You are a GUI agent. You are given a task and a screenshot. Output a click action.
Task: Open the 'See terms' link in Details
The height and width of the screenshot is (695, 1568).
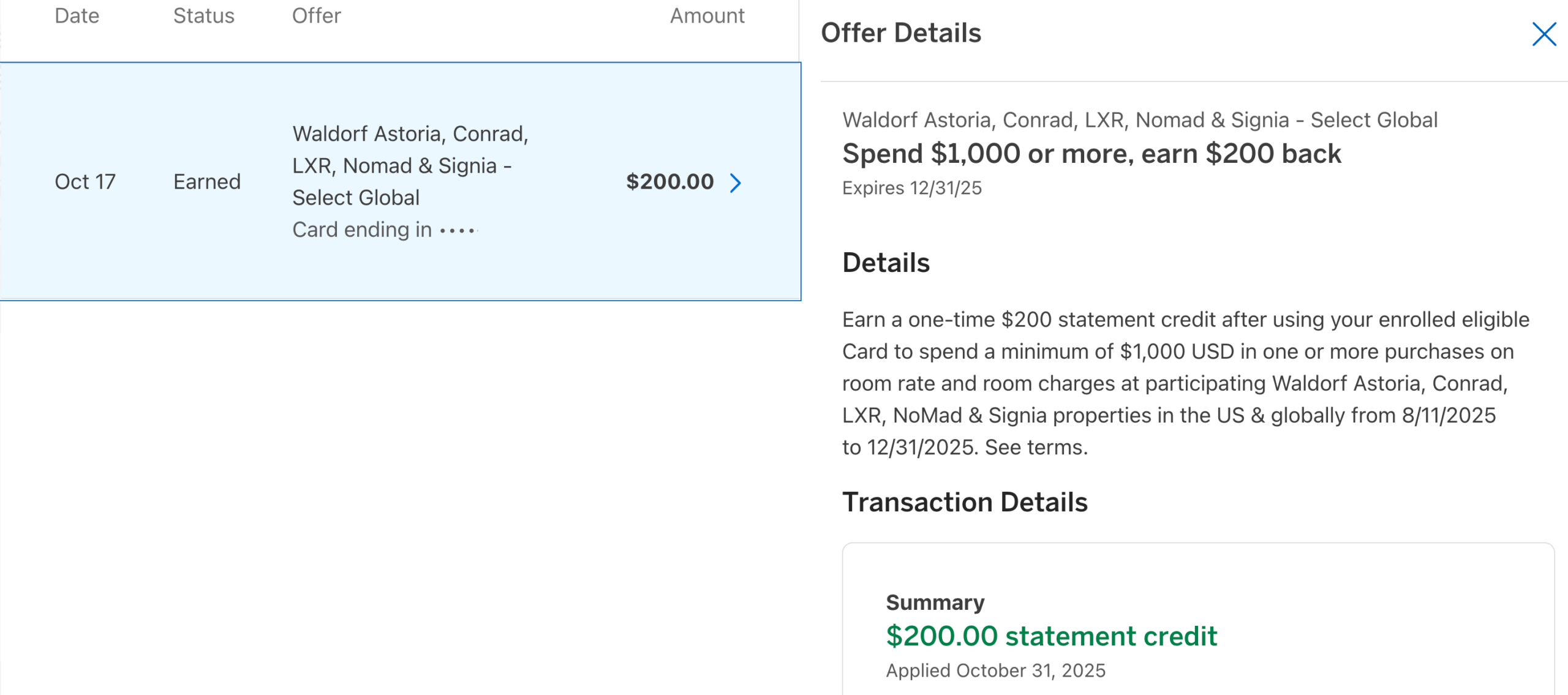point(1035,448)
